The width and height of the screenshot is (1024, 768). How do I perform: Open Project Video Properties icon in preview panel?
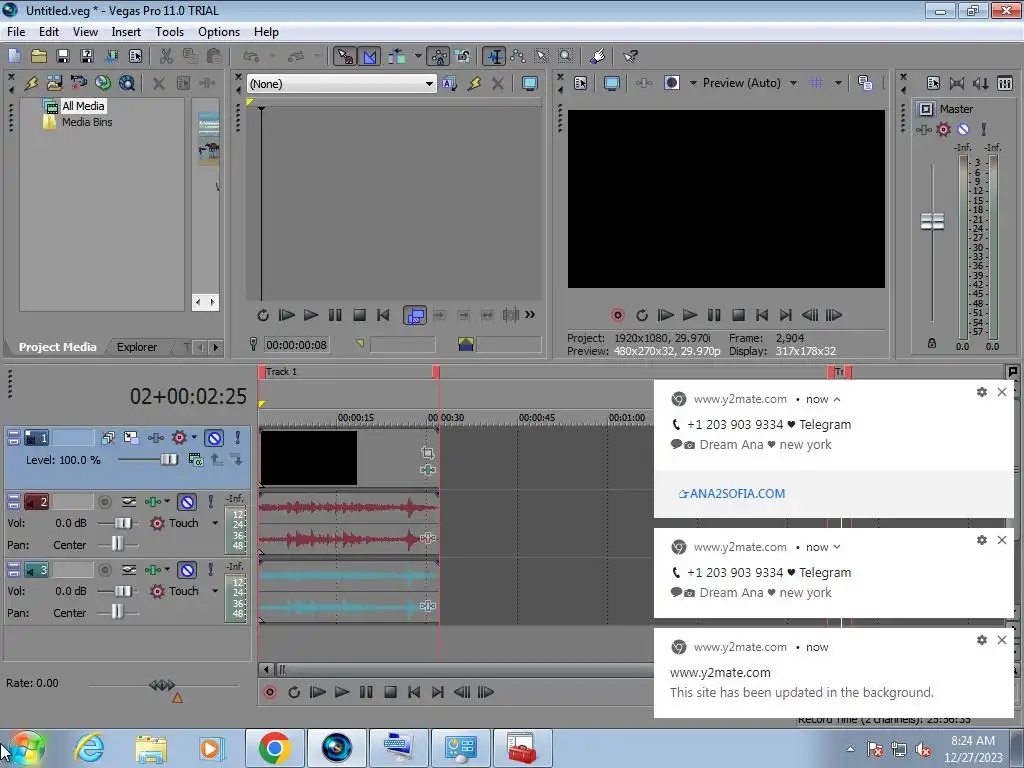pyautogui.click(x=581, y=83)
